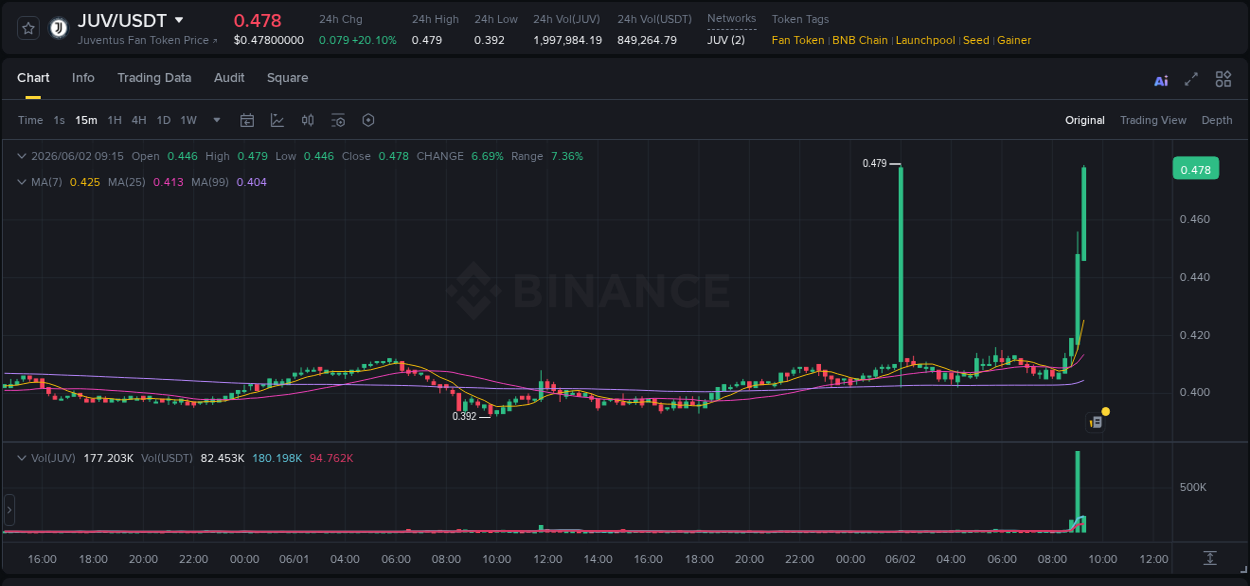Open Networks JUV (2) details
This screenshot has height=586, width=1250.
point(725,40)
